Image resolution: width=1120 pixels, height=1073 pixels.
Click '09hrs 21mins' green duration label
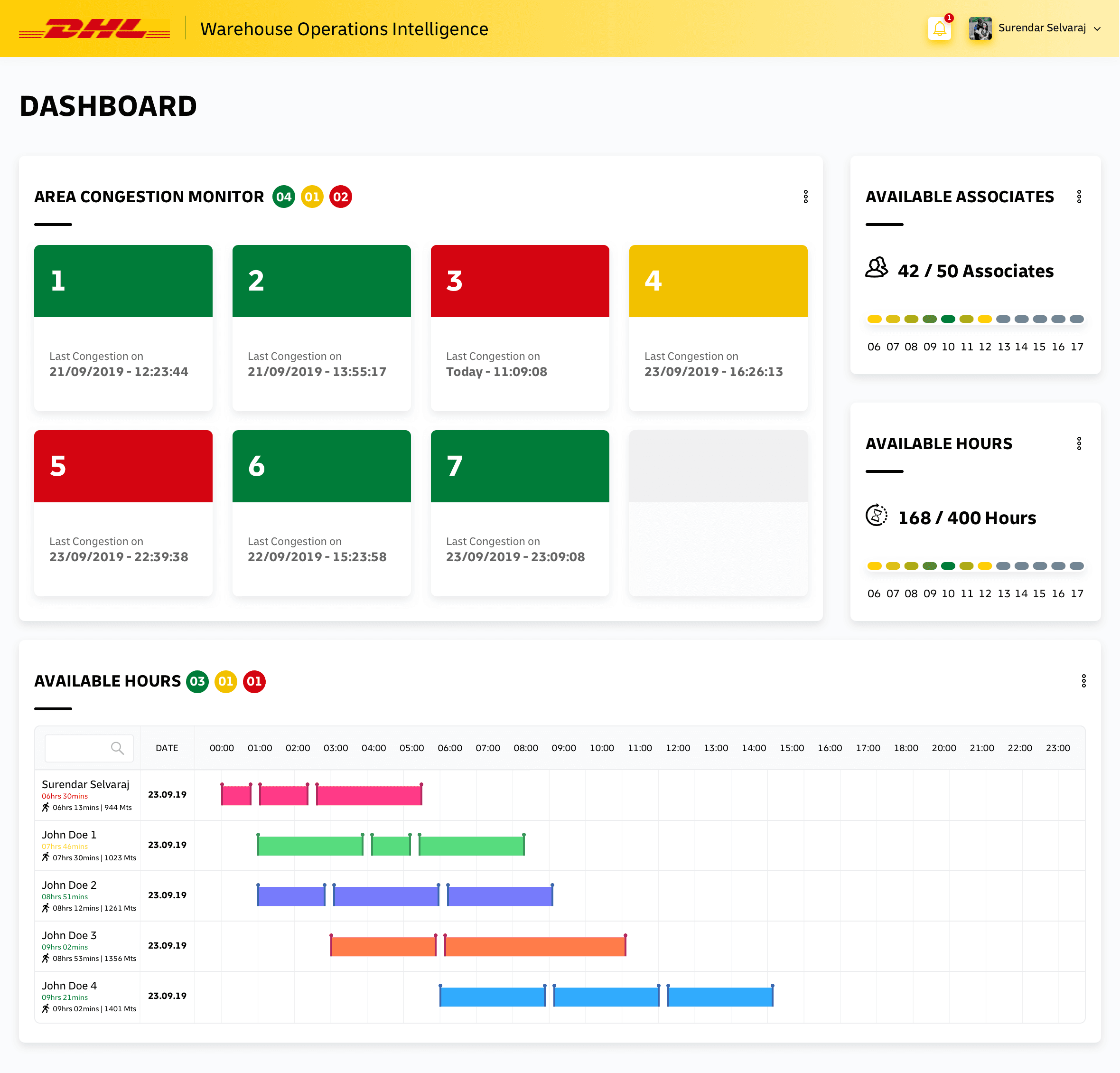(x=65, y=998)
